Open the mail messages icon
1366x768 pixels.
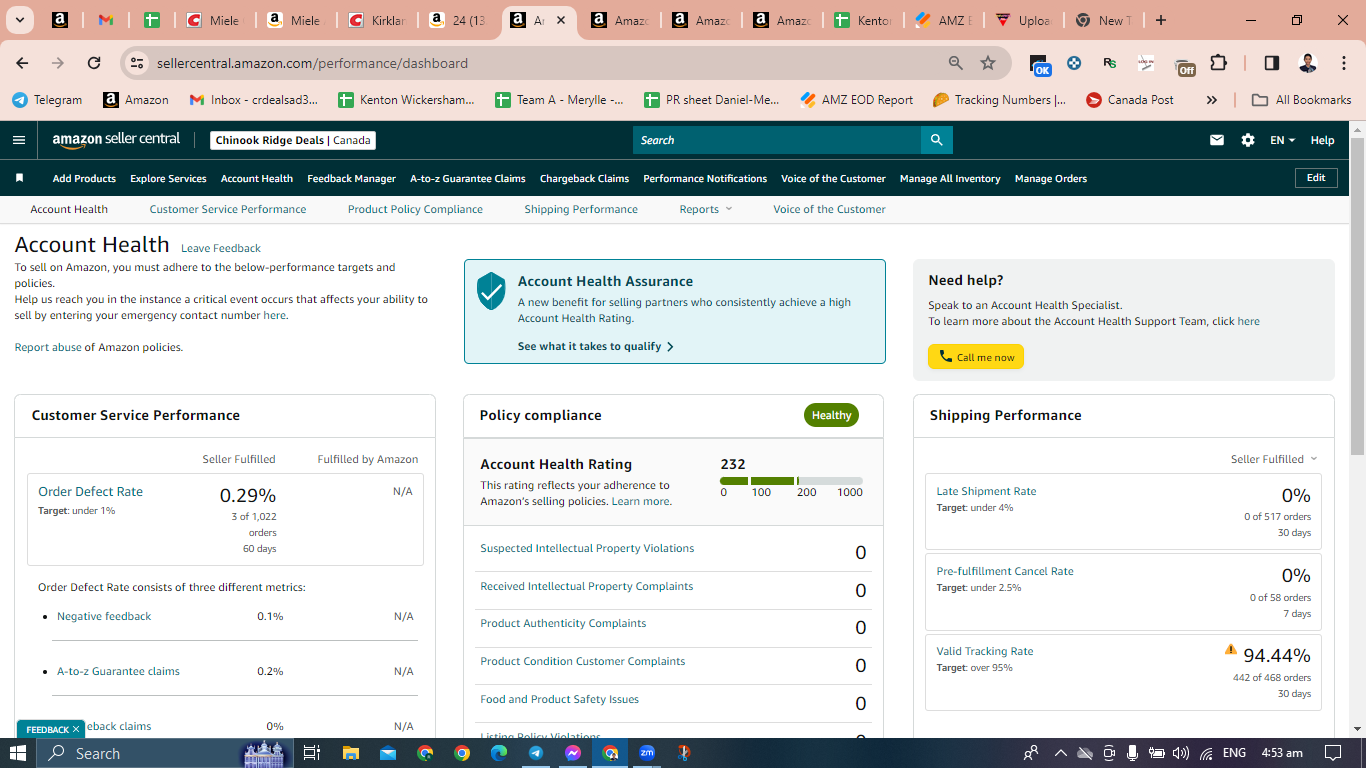(x=1217, y=140)
